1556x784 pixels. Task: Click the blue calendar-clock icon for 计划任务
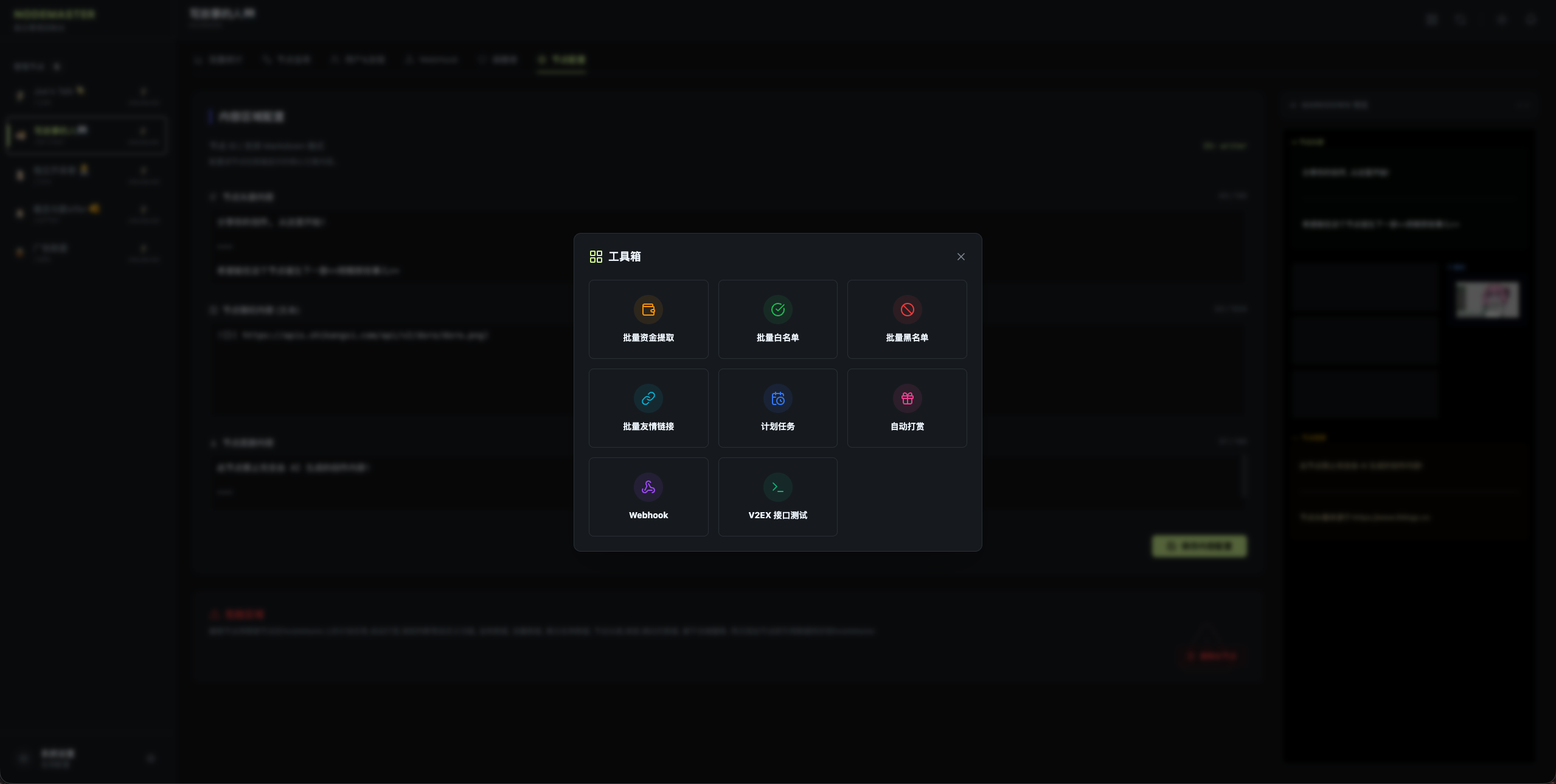(777, 398)
